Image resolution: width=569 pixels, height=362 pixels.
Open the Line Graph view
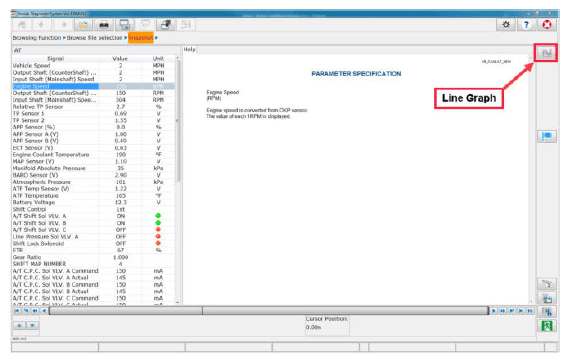[x=547, y=53]
